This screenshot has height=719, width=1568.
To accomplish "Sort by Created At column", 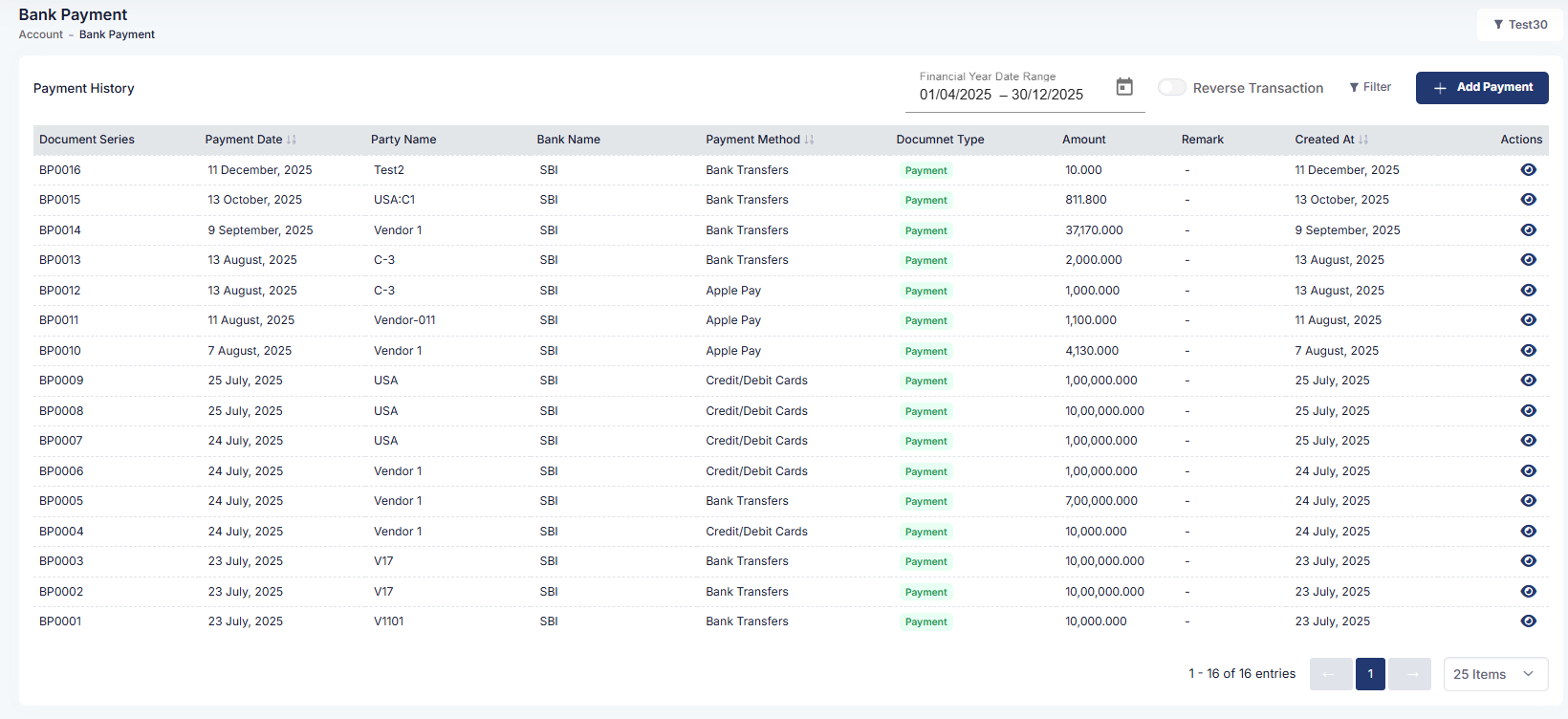I will 1363,140.
